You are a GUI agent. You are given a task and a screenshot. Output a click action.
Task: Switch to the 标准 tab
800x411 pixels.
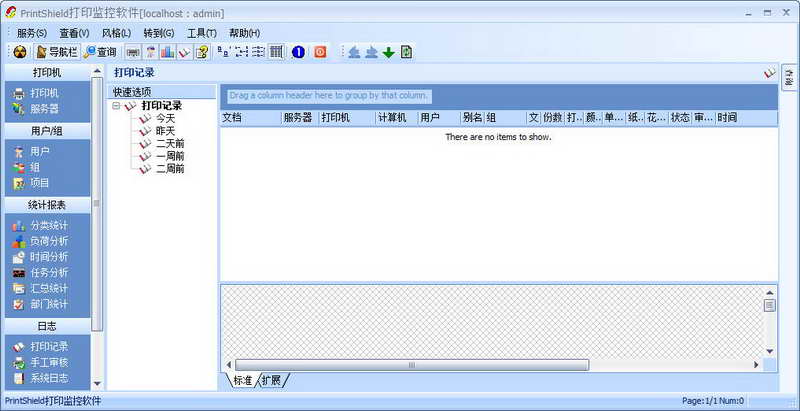coord(242,380)
